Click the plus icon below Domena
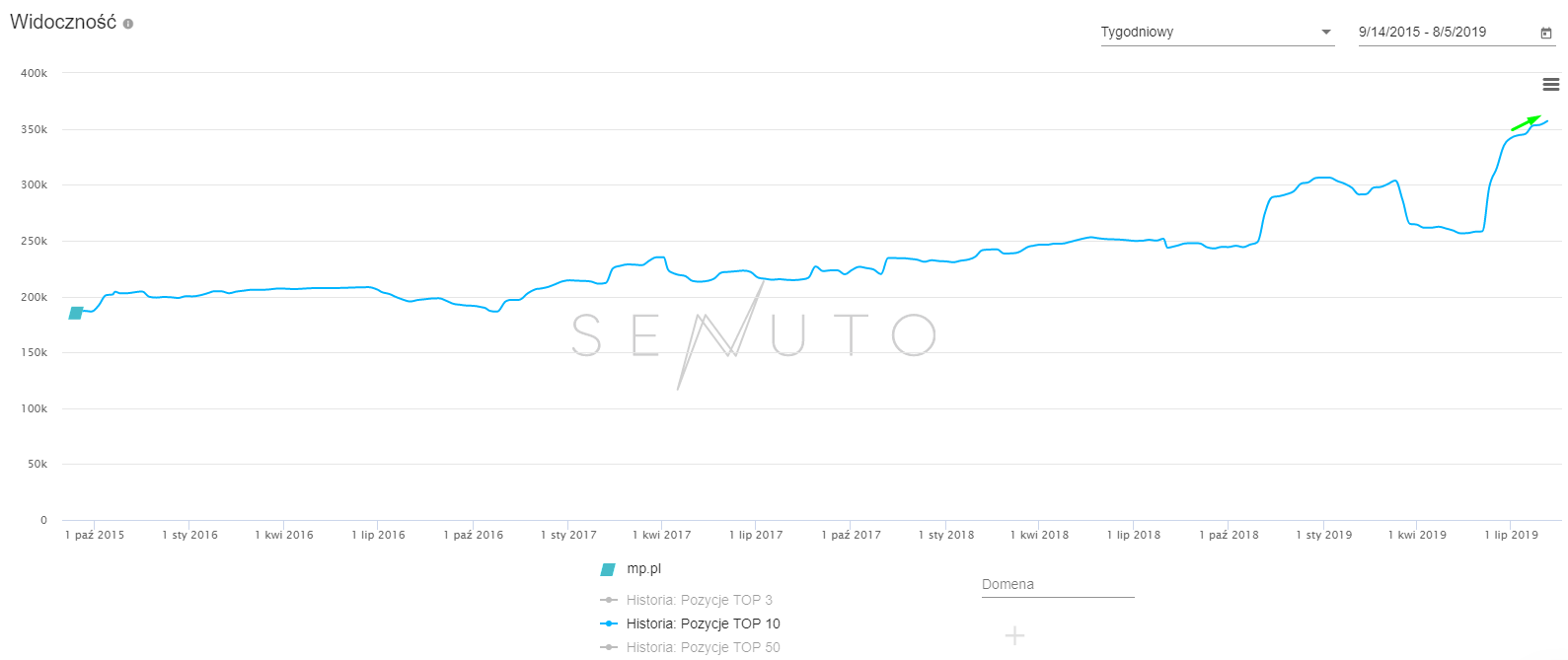The height and width of the screenshot is (660, 1568). [1014, 635]
